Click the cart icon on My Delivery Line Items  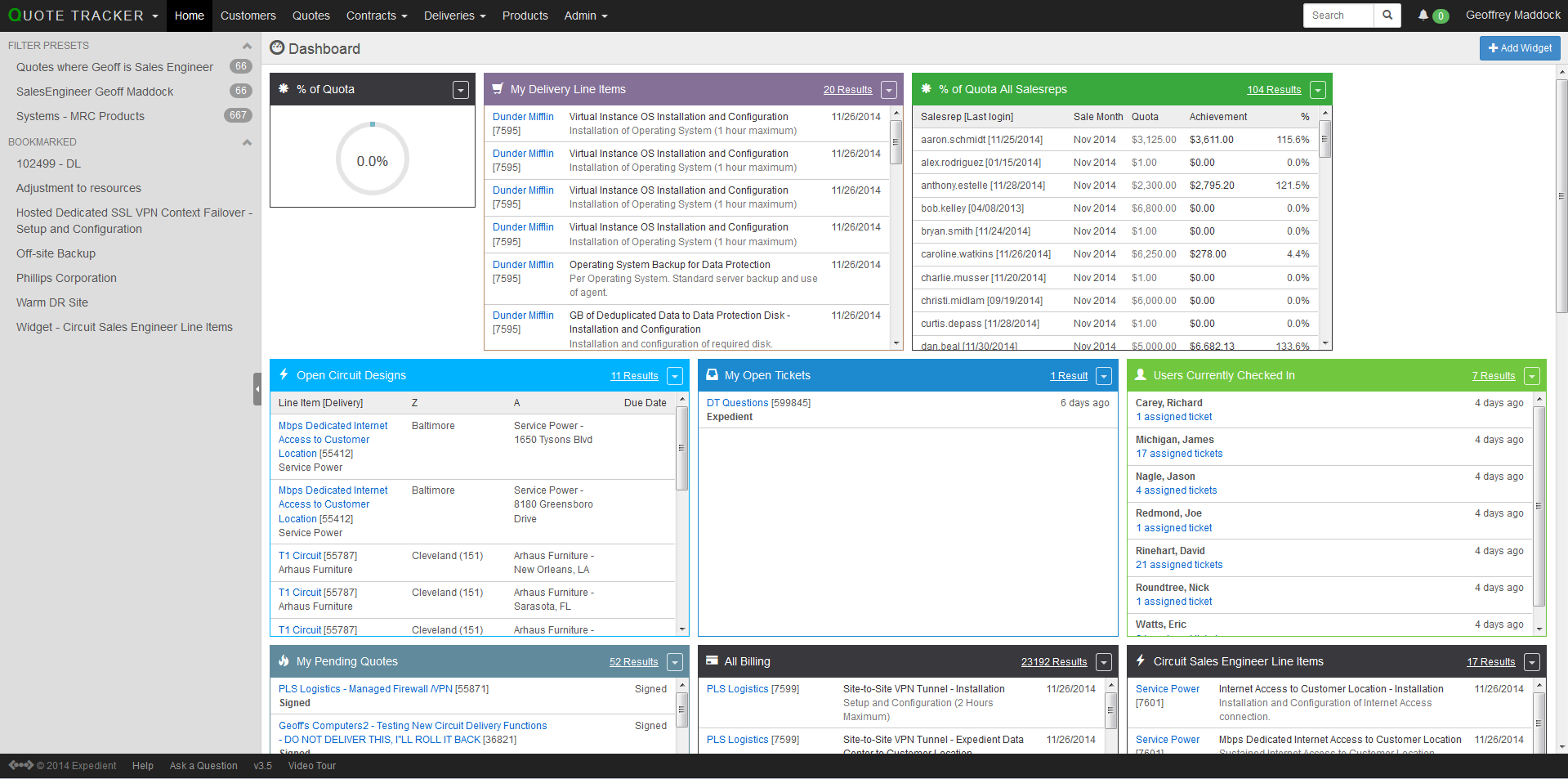[498, 89]
